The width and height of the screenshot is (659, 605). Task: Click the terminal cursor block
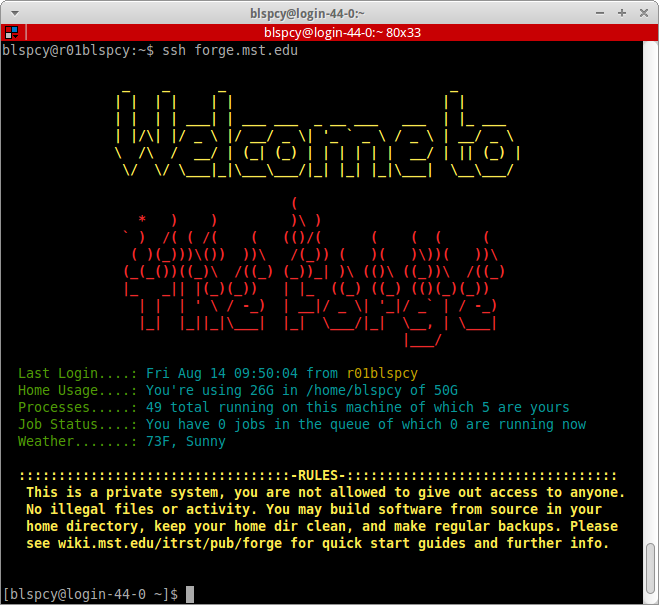pos(190,594)
